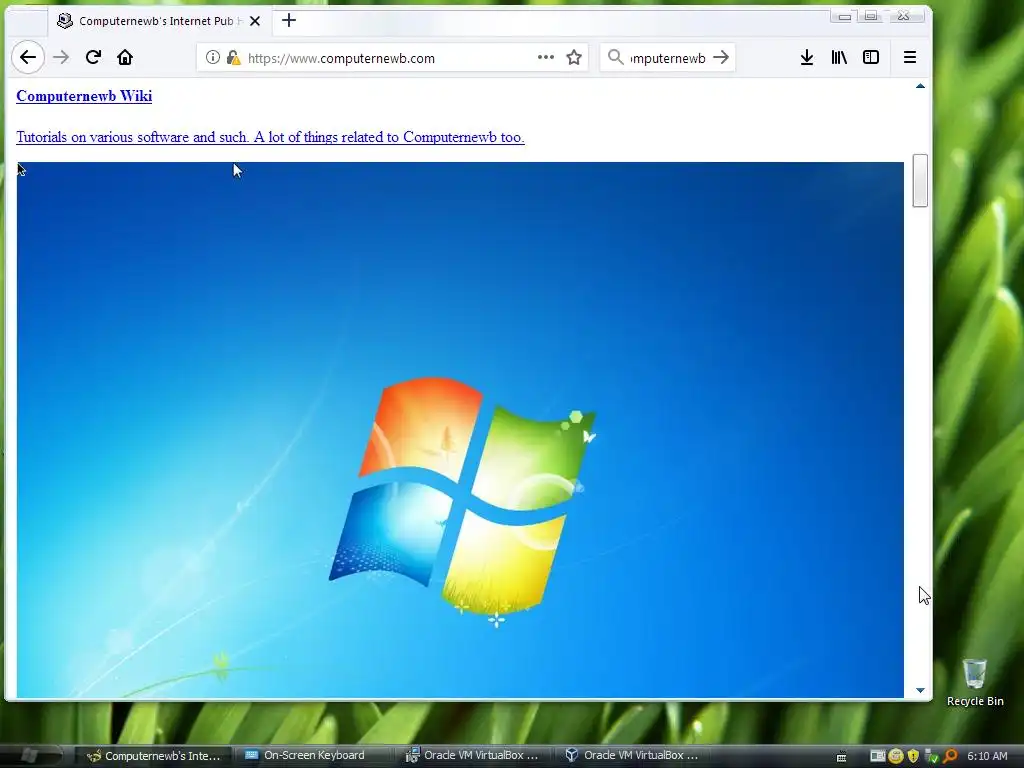Click the padlock warning security icon
The image size is (1024, 768).
pyautogui.click(x=233, y=57)
